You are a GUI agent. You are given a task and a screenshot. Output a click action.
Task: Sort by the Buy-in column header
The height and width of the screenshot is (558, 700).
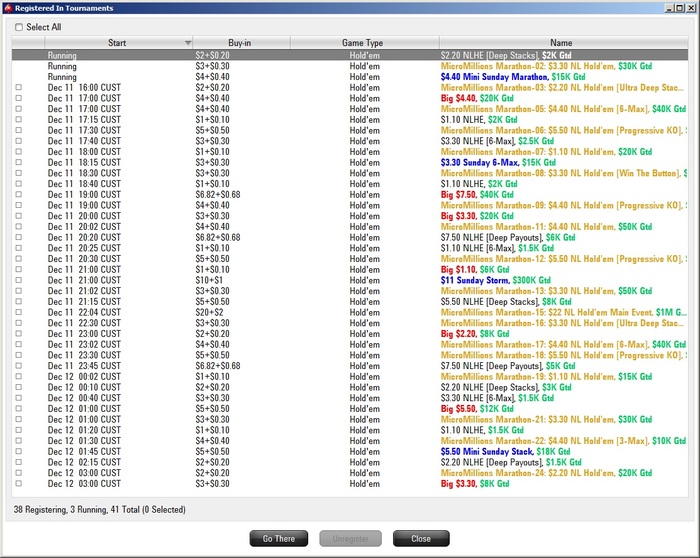point(242,43)
